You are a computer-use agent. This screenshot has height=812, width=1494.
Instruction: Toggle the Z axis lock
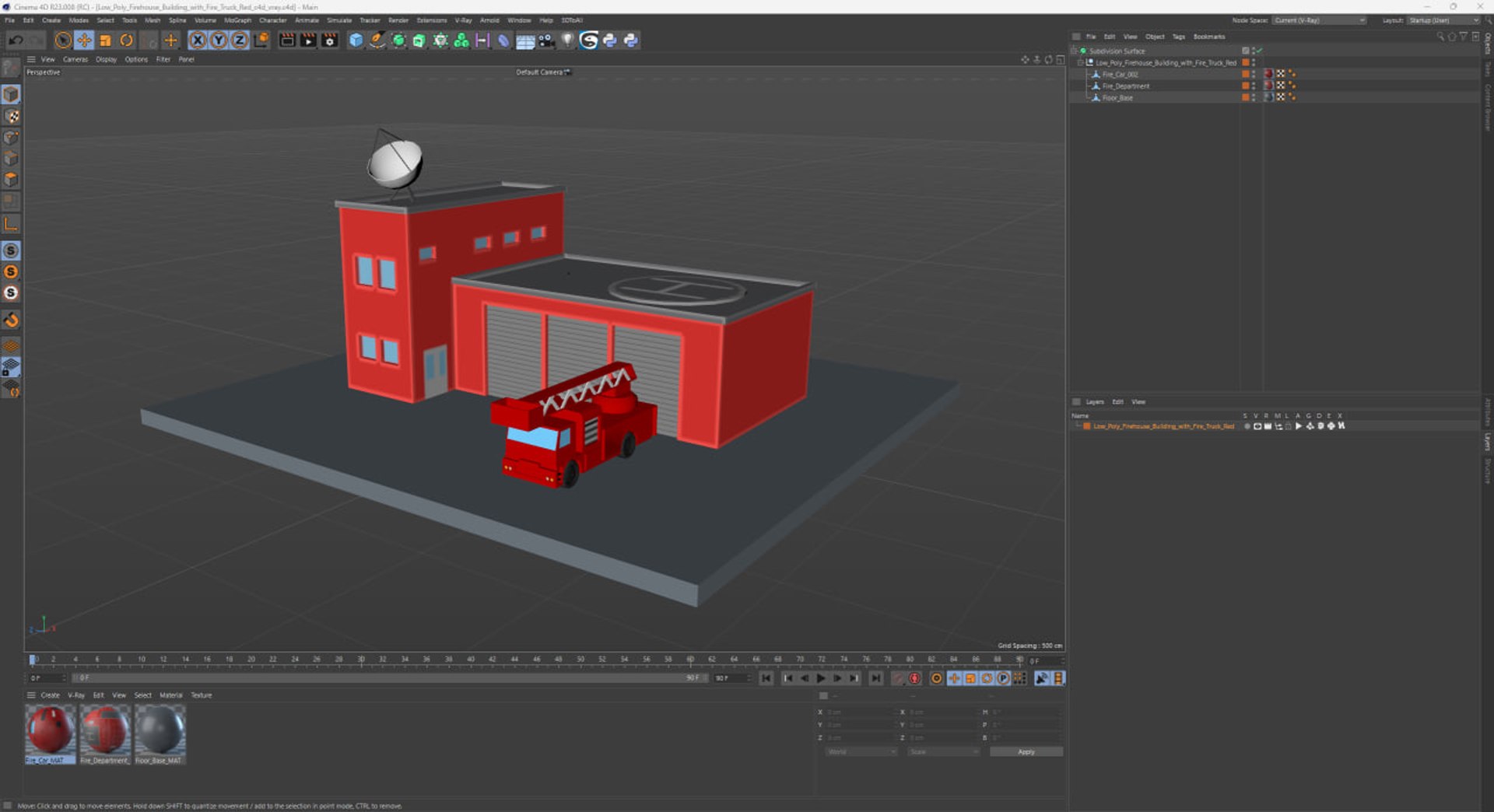[240, 40]
